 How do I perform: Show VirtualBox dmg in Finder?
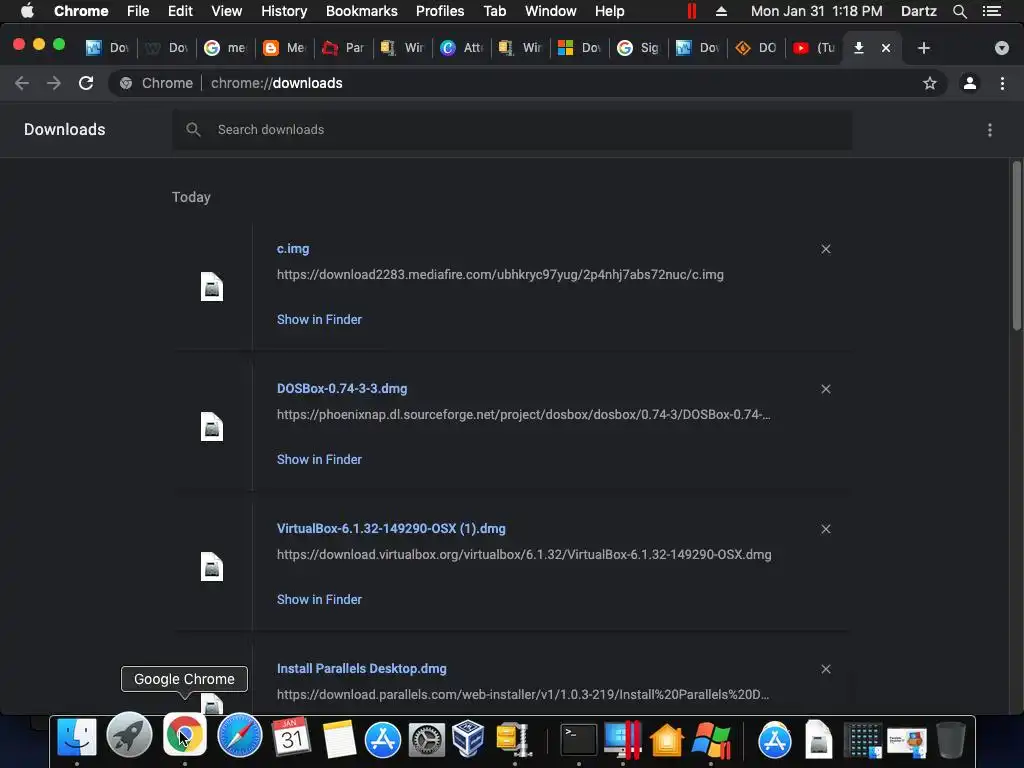tap(319, 600)
